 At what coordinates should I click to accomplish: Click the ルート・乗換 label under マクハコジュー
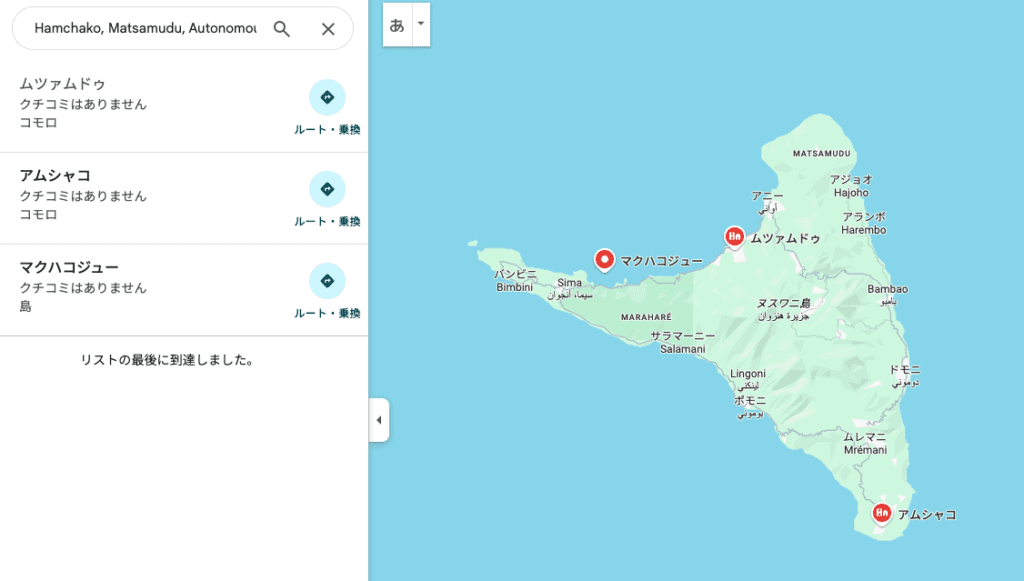[327, 313]
